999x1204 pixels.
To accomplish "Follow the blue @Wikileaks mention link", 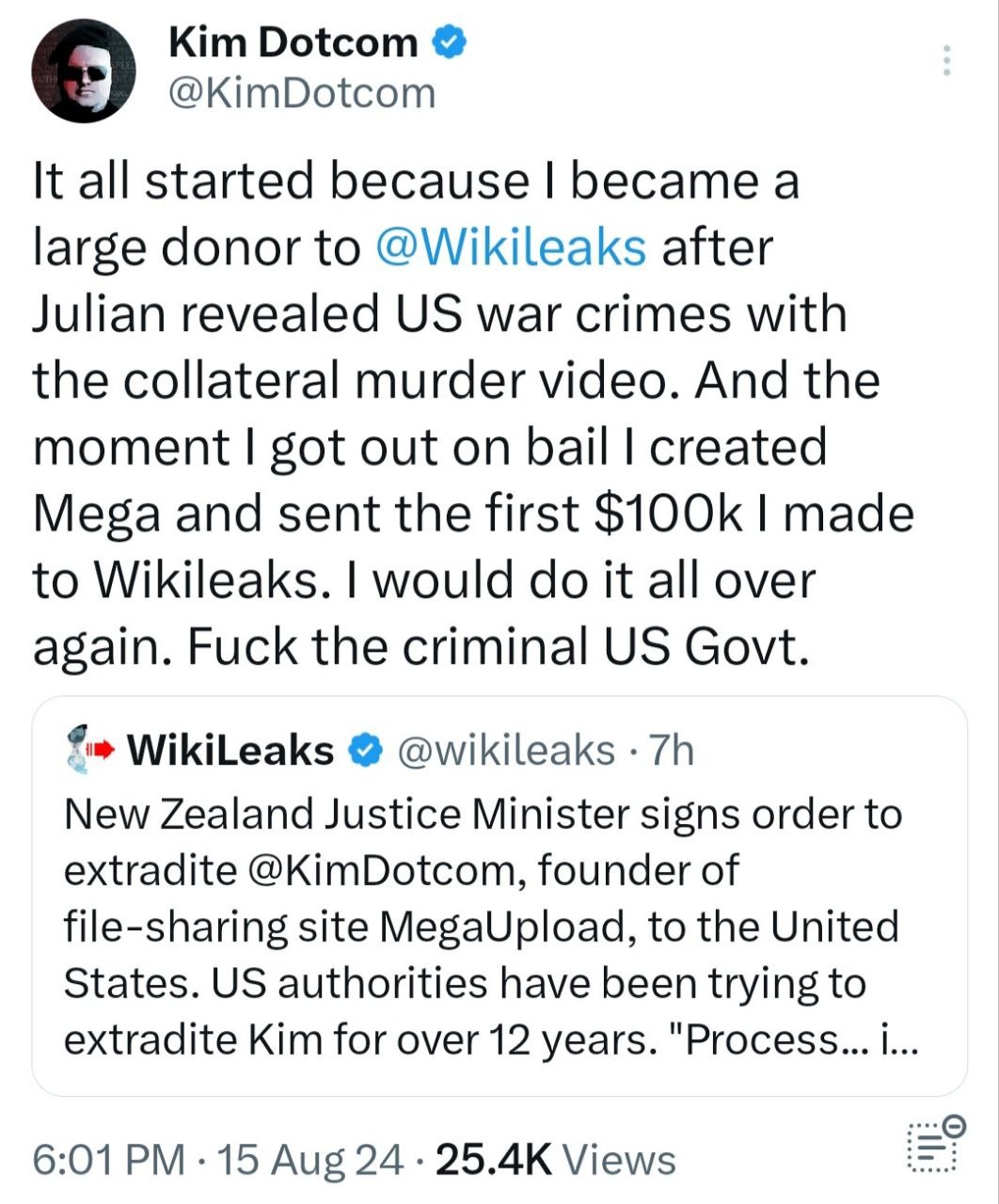I will tap(511, 247).
